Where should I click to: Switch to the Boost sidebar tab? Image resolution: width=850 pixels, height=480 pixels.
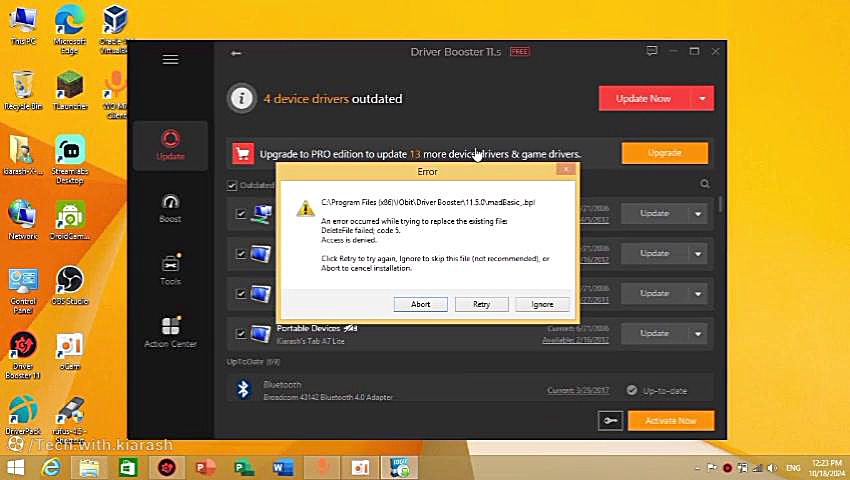170,208
